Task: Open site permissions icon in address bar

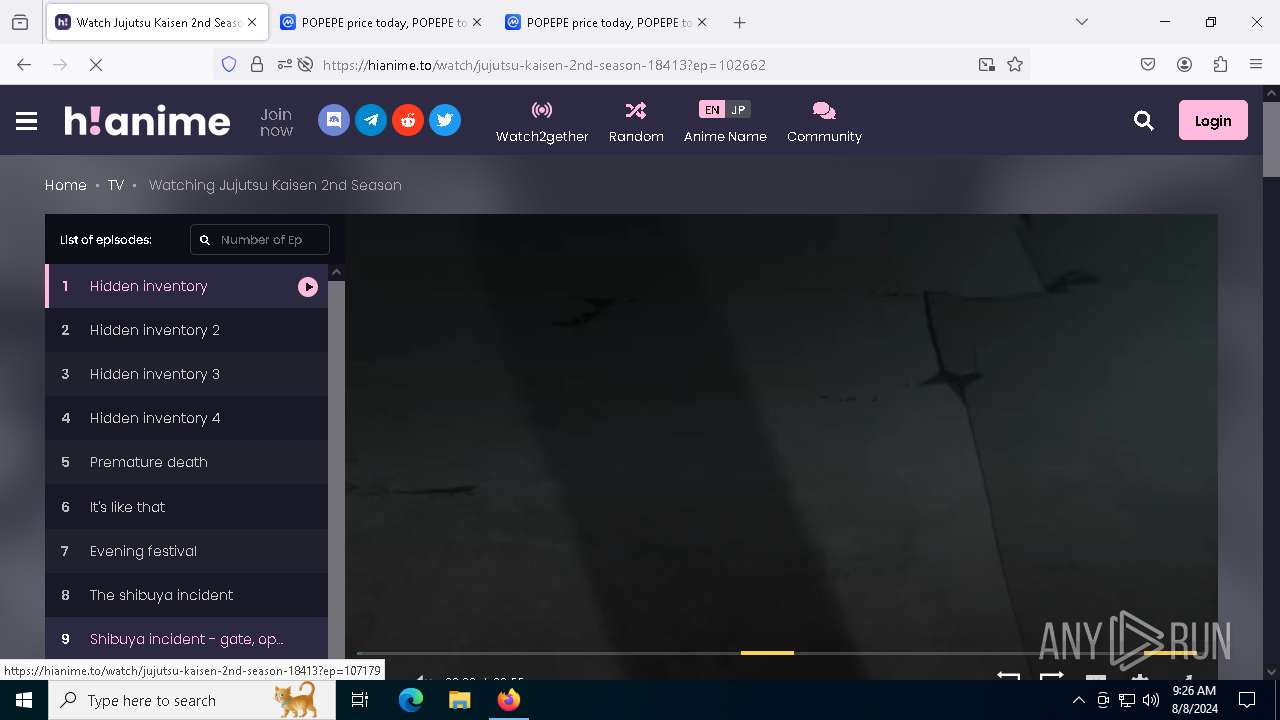Action: click(285, 64)
